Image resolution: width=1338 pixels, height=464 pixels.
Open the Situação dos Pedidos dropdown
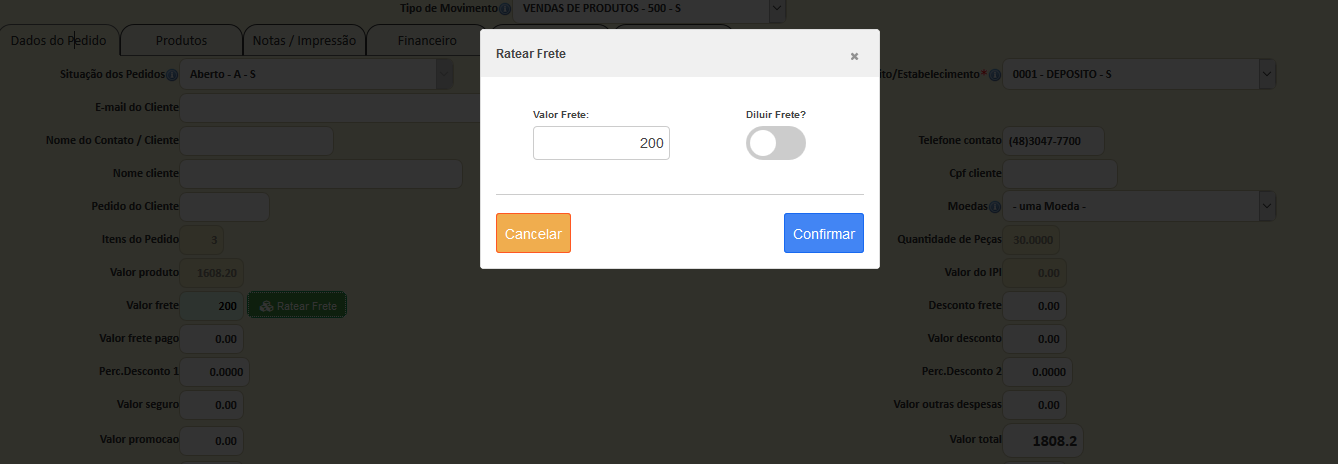coord(445,74)
